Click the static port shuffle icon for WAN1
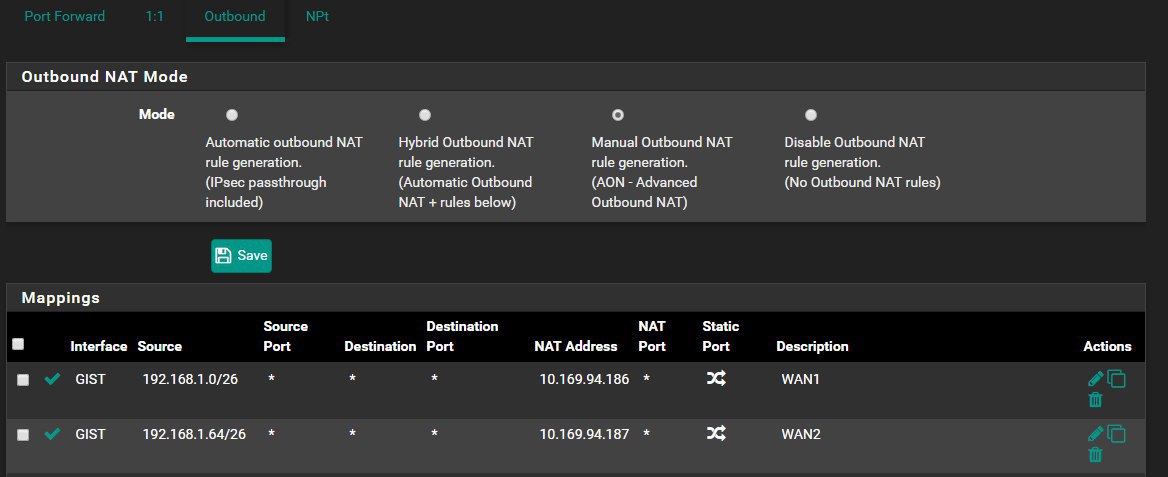The height and width of the screenshot is (477, 1168). (x=716, y=379)
